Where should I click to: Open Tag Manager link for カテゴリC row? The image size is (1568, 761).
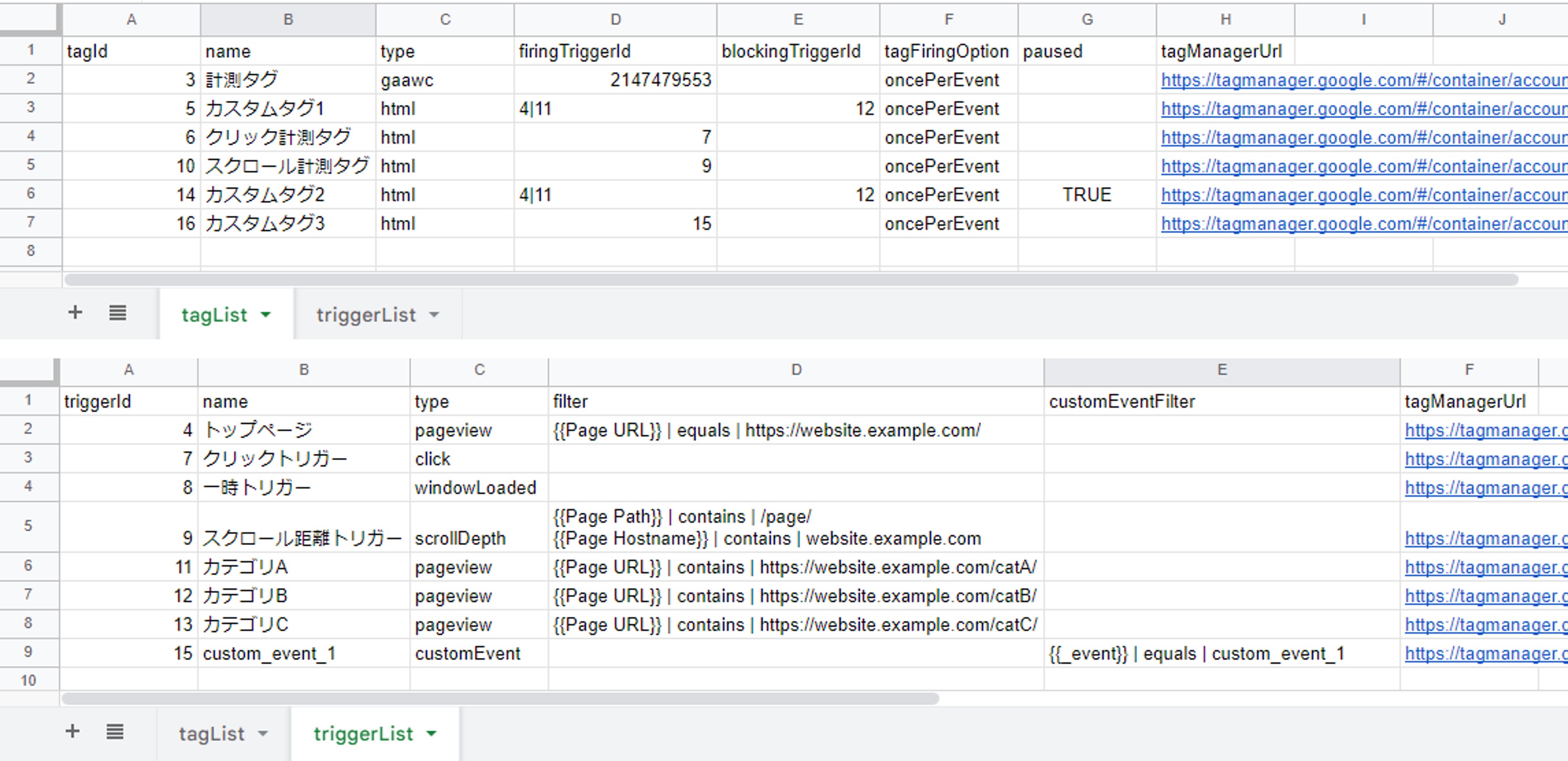tap(1486, 624)
